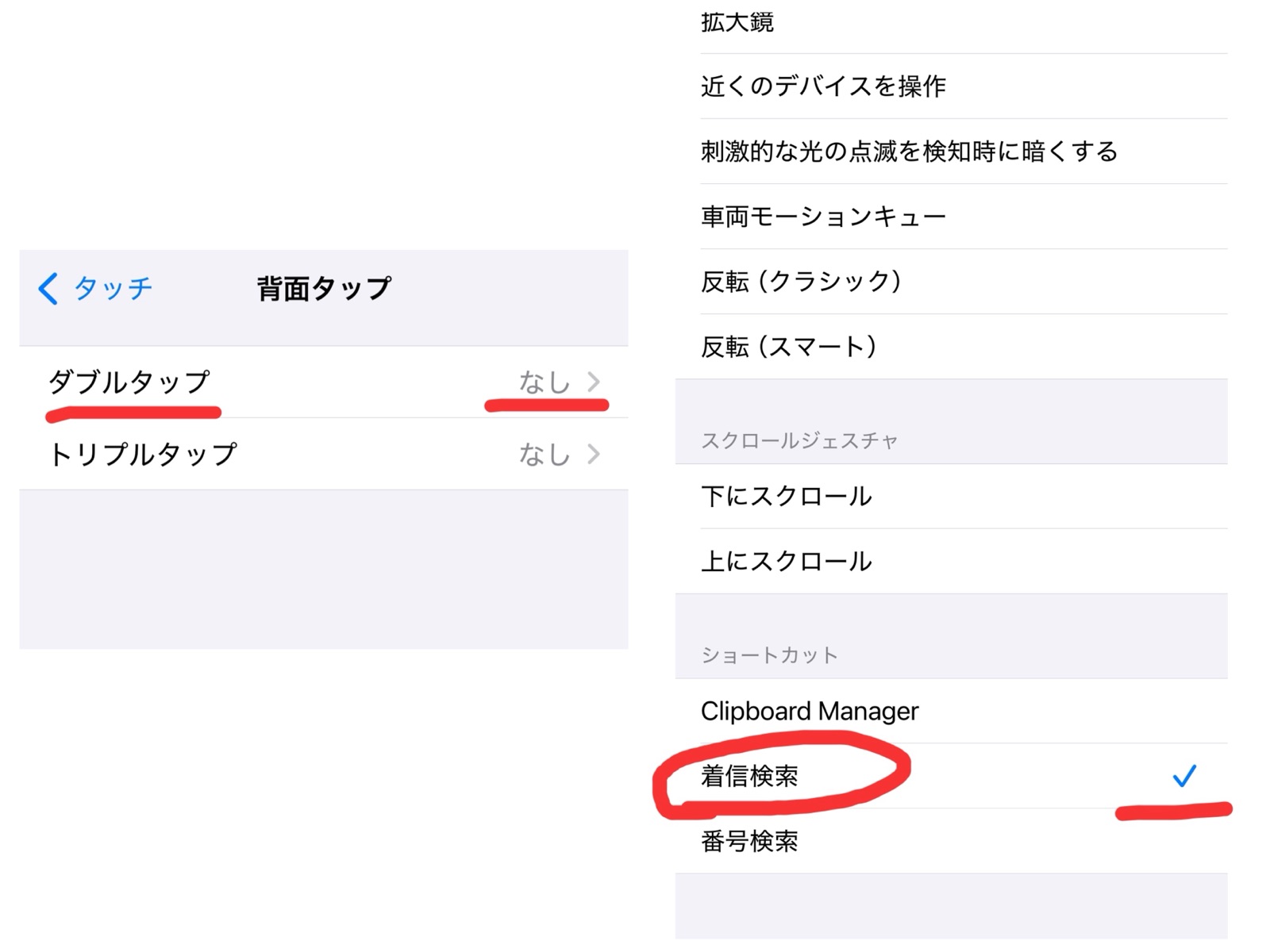This screenshot has width=1270, height=952.
Task: Tap the back chevron icon next to タッチ
Action: click(x=48, y=289)
